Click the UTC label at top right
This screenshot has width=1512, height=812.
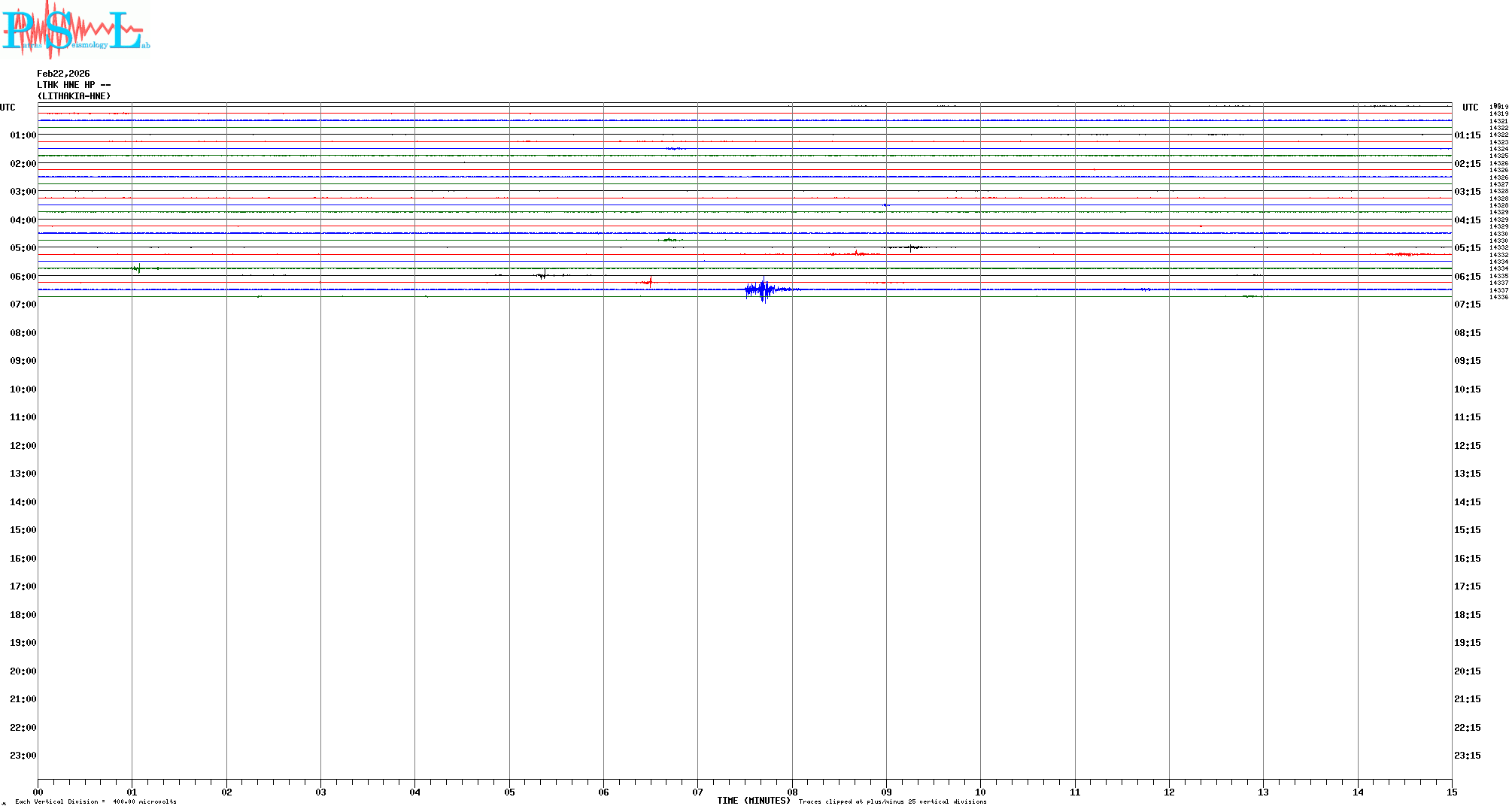tap(1470, 108)
